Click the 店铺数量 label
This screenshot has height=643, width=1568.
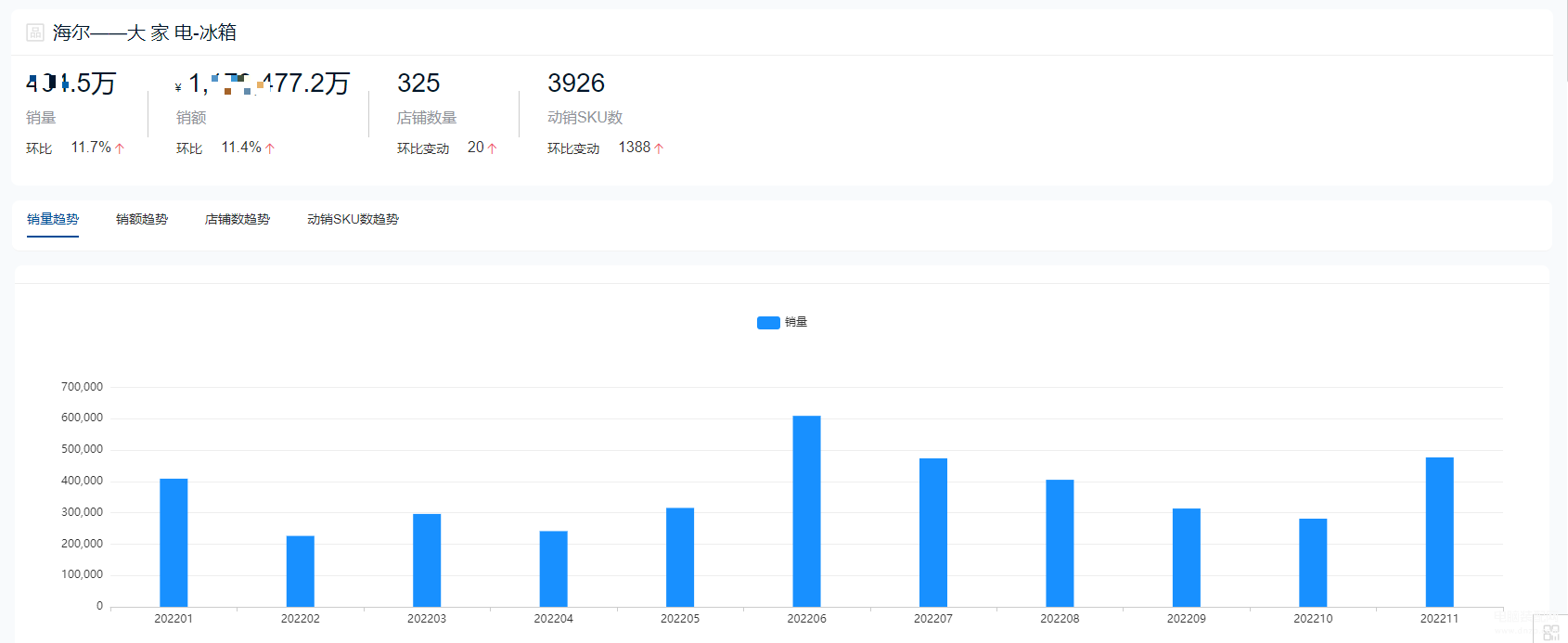click(427, 118)
